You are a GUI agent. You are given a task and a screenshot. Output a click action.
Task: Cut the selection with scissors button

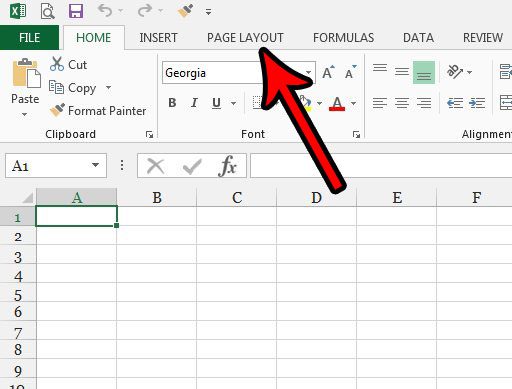(68, 64)
